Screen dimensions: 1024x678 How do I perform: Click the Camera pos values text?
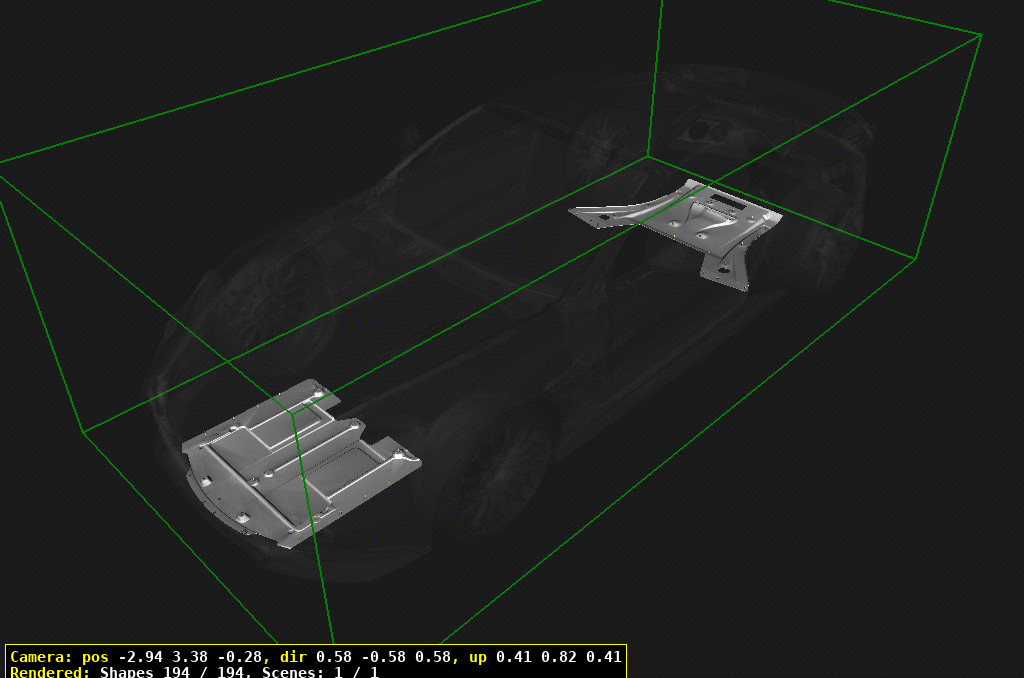coord(191,656)
